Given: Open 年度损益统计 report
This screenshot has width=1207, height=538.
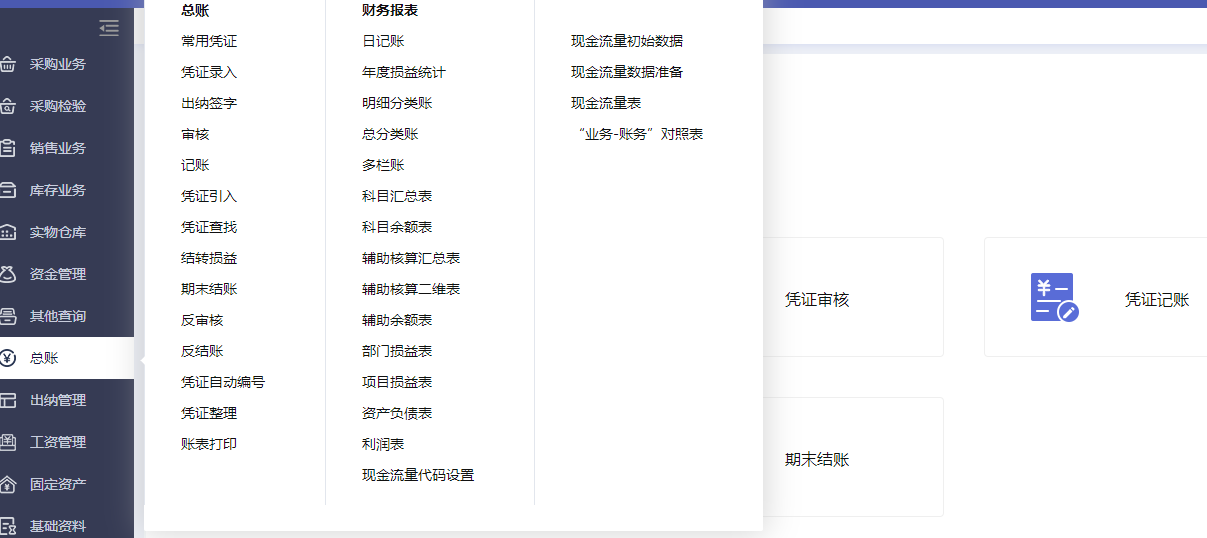Looking at the screenshot, I should coord(404,72).
